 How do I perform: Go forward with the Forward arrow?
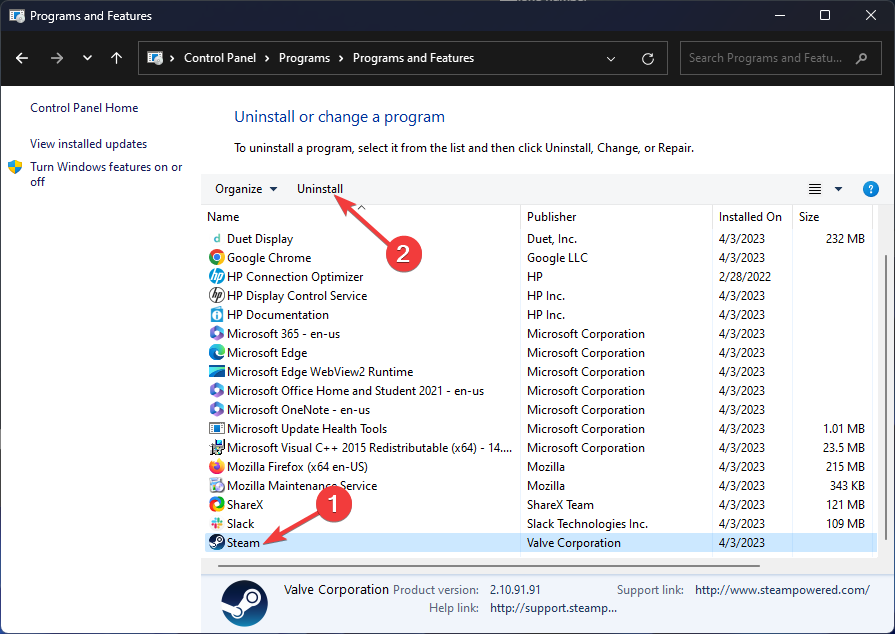[x=57, y=58]
